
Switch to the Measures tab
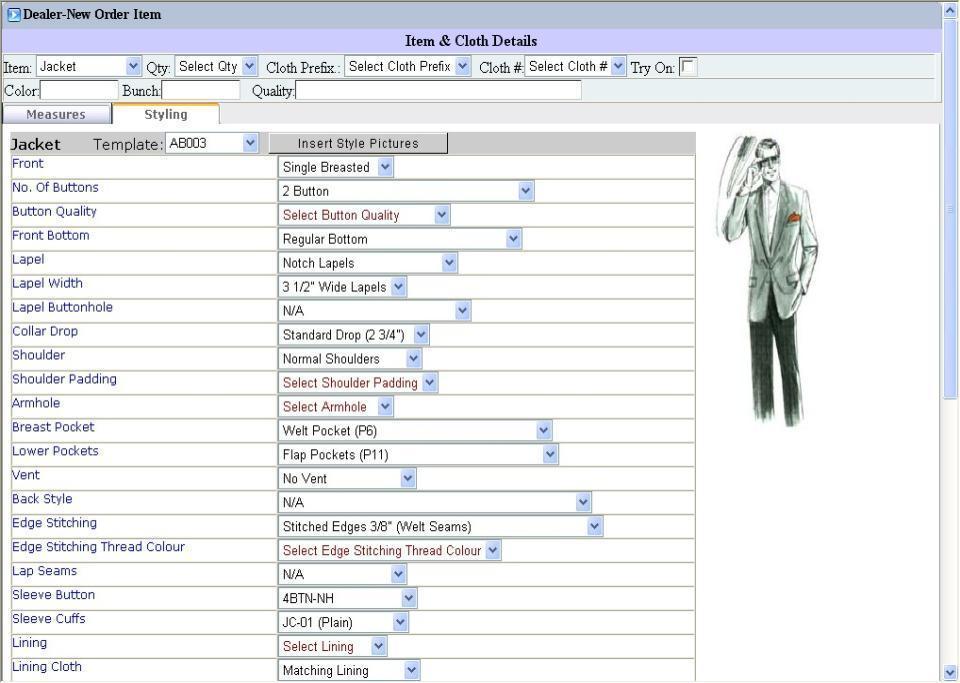pos(56,114)
